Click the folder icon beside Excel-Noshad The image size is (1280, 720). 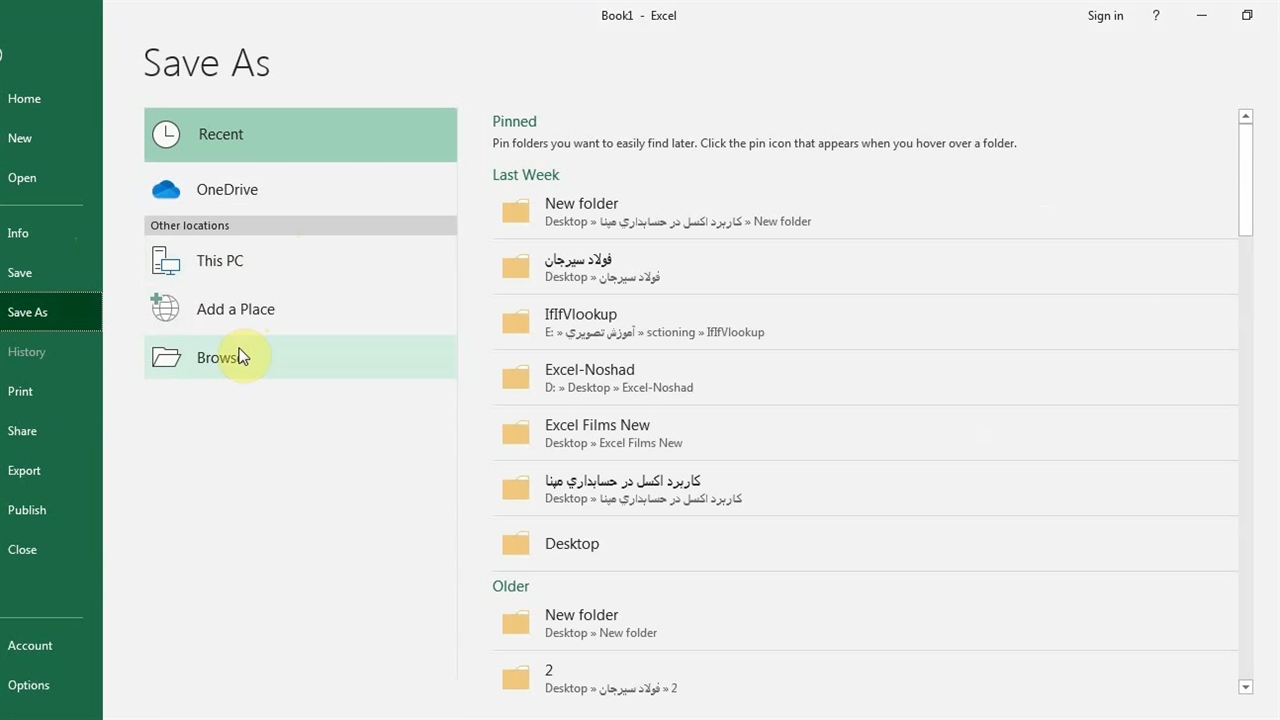coord(516,377)
